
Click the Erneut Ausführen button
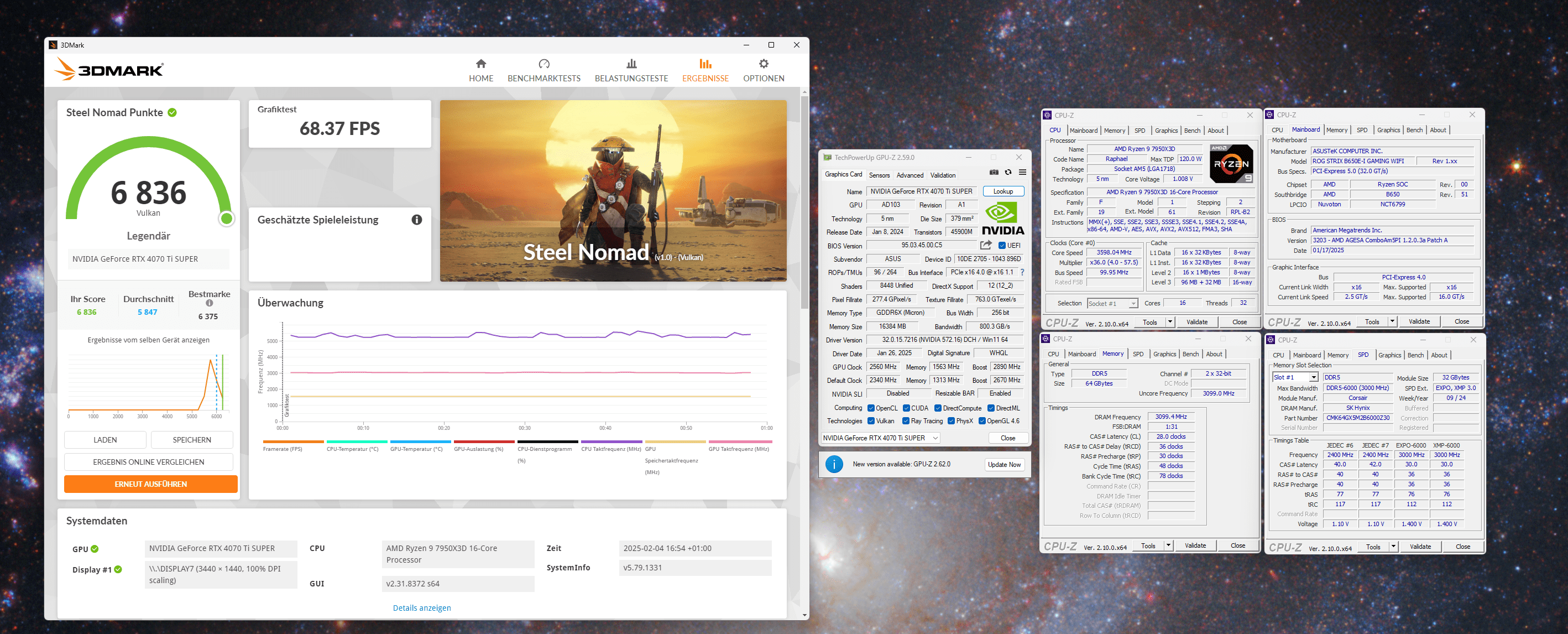[150, 484]
